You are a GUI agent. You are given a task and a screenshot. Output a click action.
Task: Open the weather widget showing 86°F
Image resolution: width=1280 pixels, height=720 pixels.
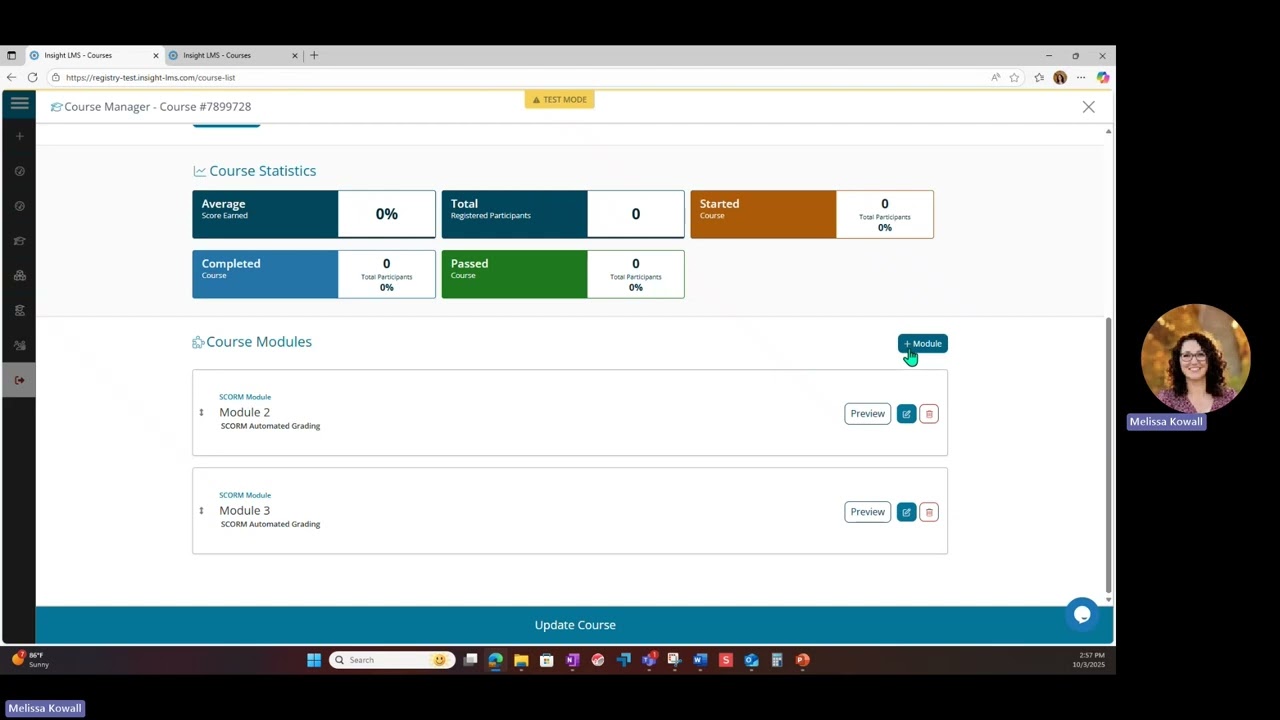coord(30,660)
